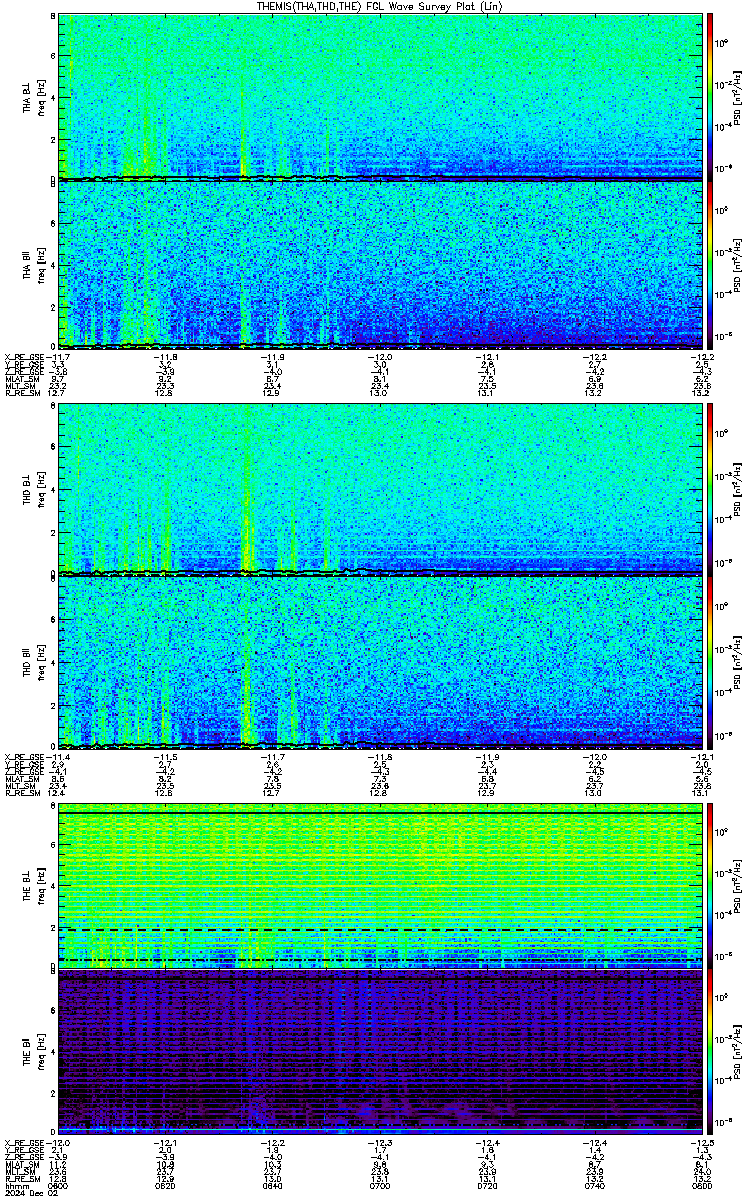Click the THA B⊥ freq [Hz] axis label

[x=43, y=97]
